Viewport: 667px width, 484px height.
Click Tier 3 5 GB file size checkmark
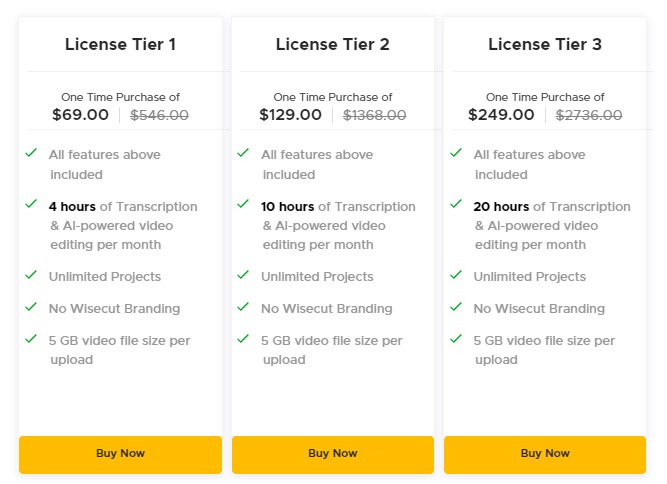click(x=456, y=339)
